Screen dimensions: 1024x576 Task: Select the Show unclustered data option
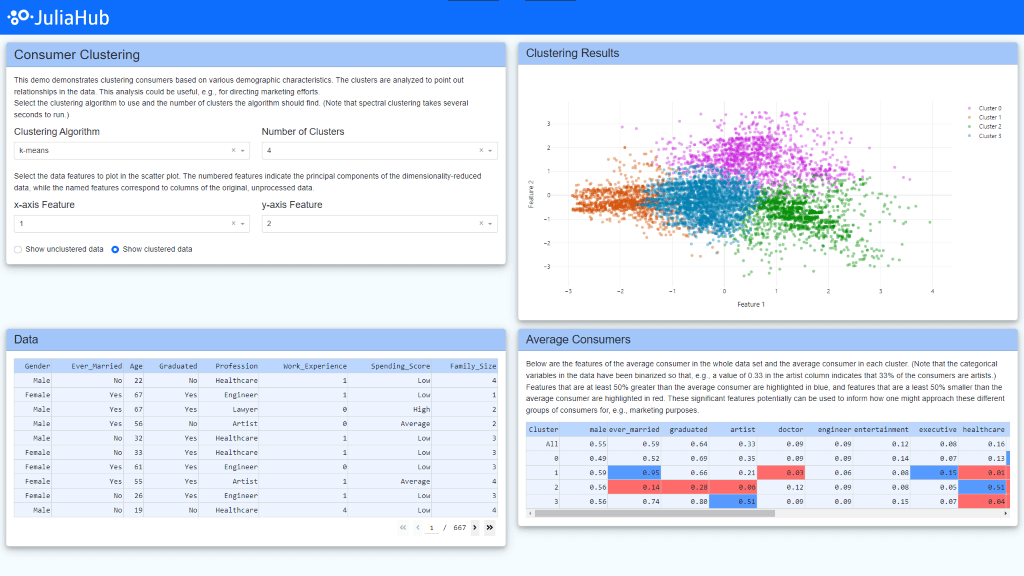click(19, 249)
